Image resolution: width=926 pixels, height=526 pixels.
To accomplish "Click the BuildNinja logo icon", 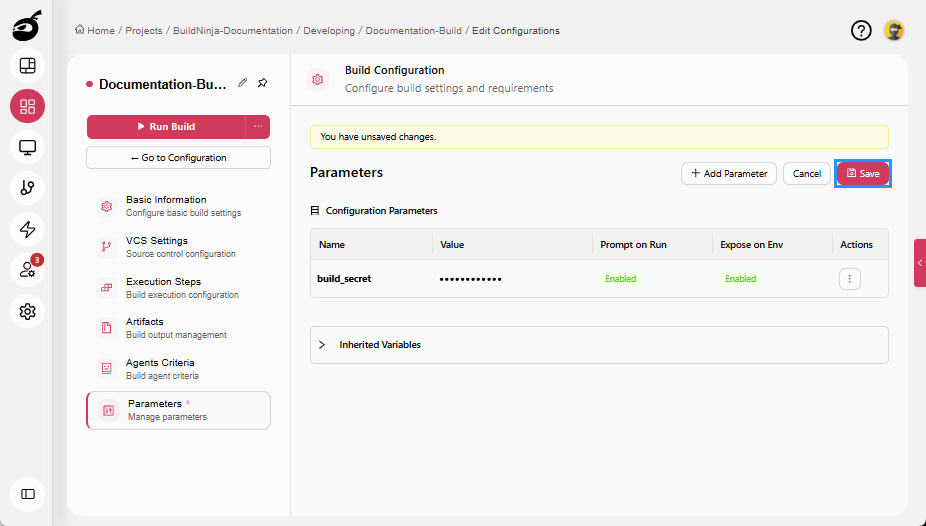I will coord(27,26).
